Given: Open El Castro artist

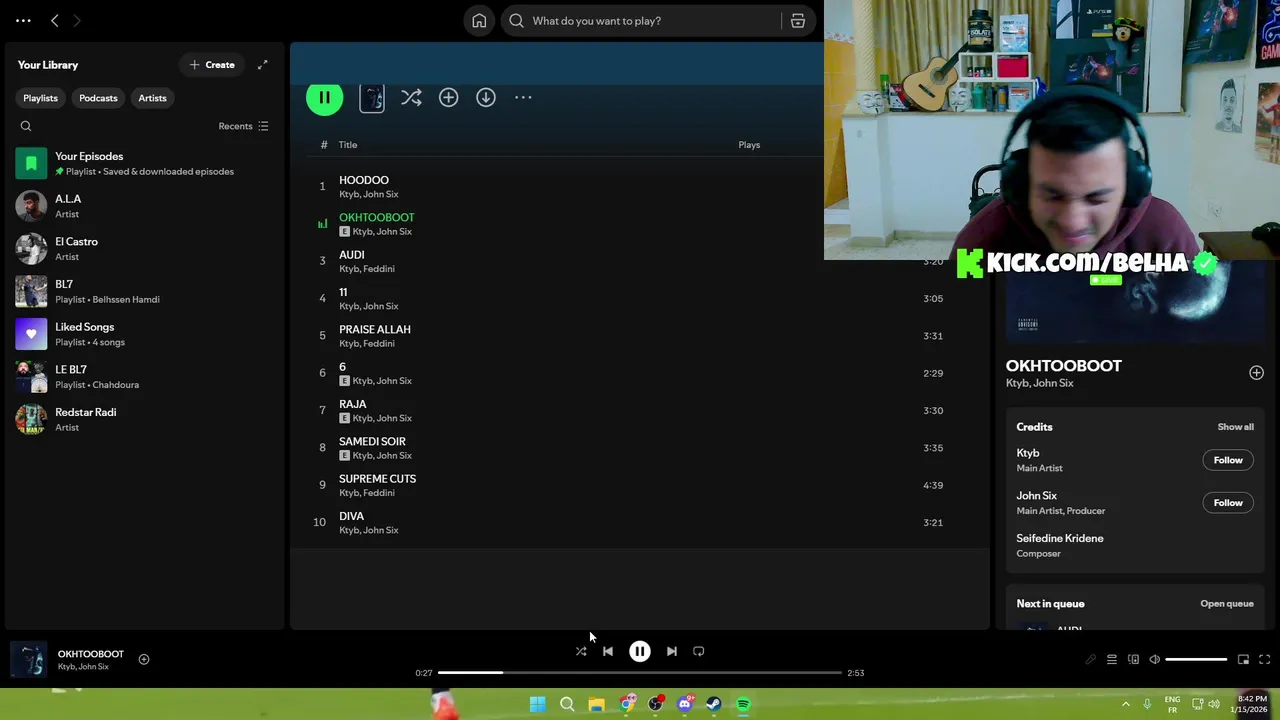Looking at the screenshot, I should click(145, 249).
